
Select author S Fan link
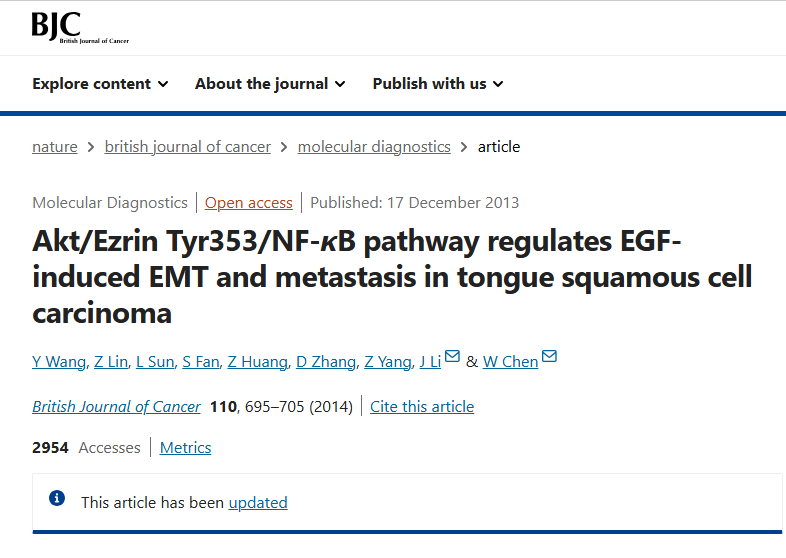click(201, 361)
